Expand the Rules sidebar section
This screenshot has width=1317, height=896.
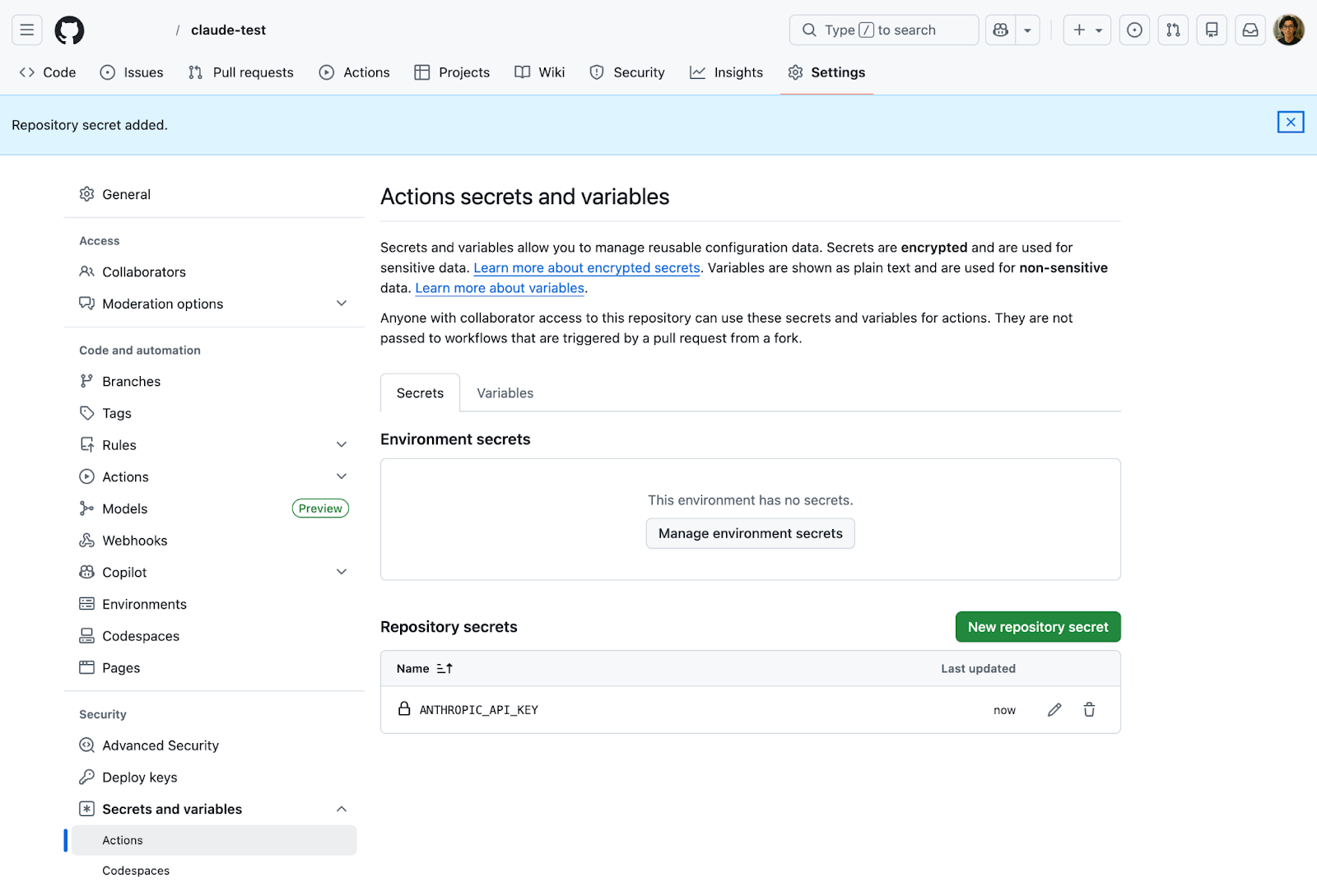click(x=342, y=445)
